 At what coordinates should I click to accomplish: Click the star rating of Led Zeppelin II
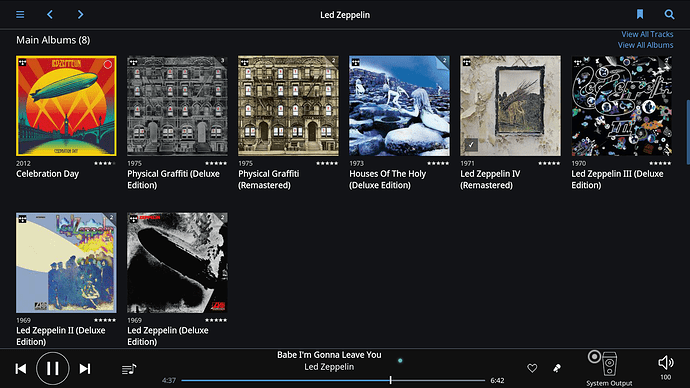[x=105, y=320]
